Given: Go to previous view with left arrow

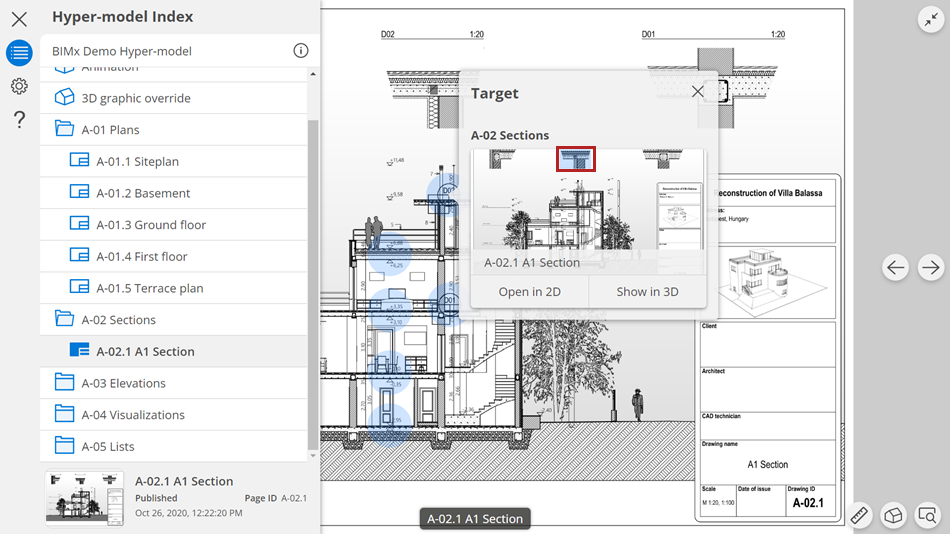Looking at the screenshot, I should 895,267.
